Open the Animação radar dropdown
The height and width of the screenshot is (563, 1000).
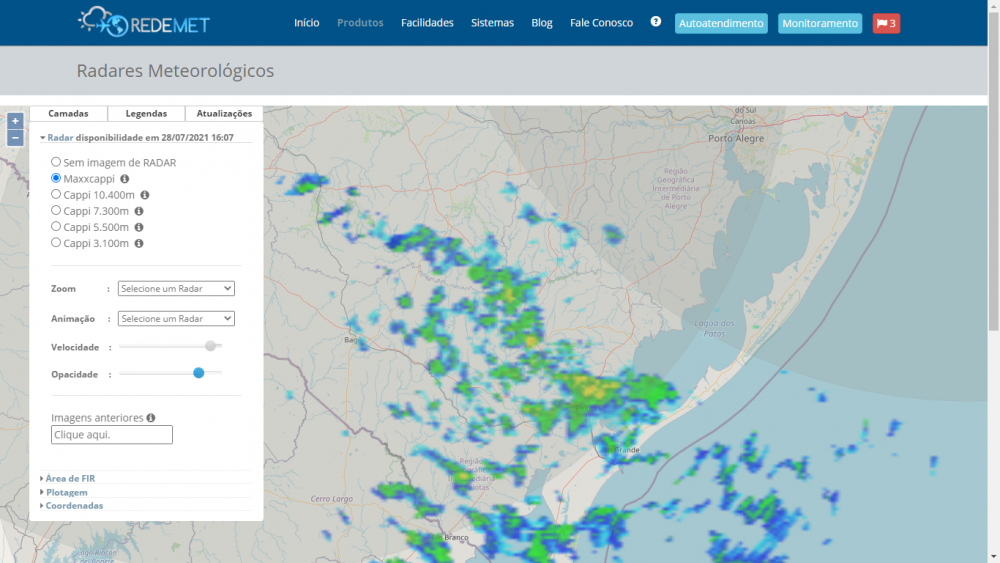[x=176, y=319]
